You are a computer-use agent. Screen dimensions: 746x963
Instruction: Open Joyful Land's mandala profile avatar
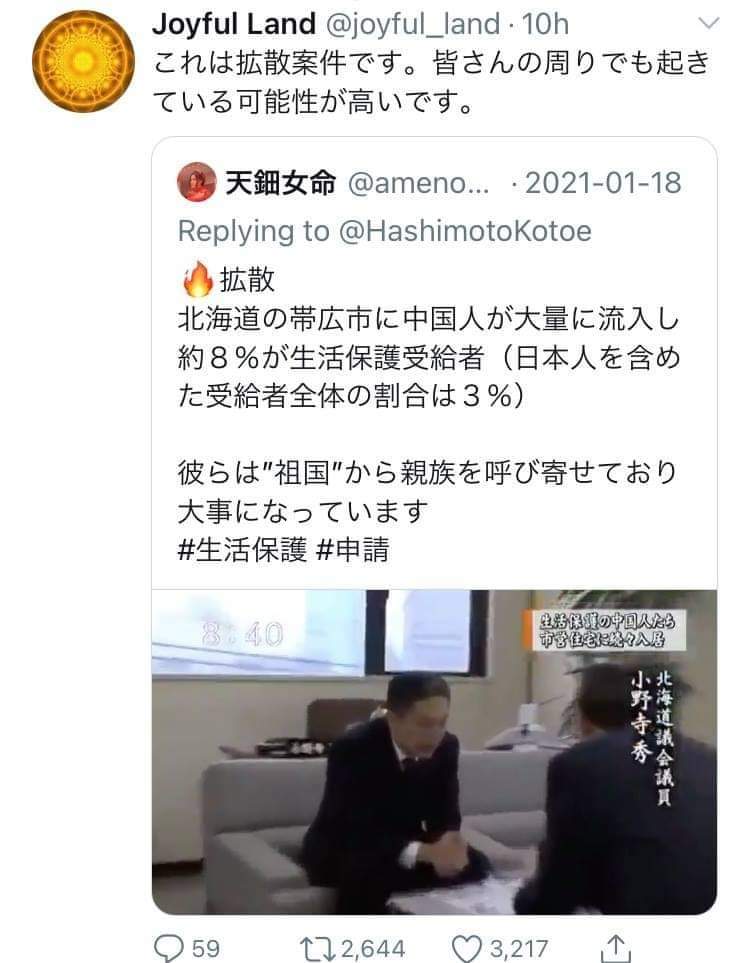(x=84, y=61)
